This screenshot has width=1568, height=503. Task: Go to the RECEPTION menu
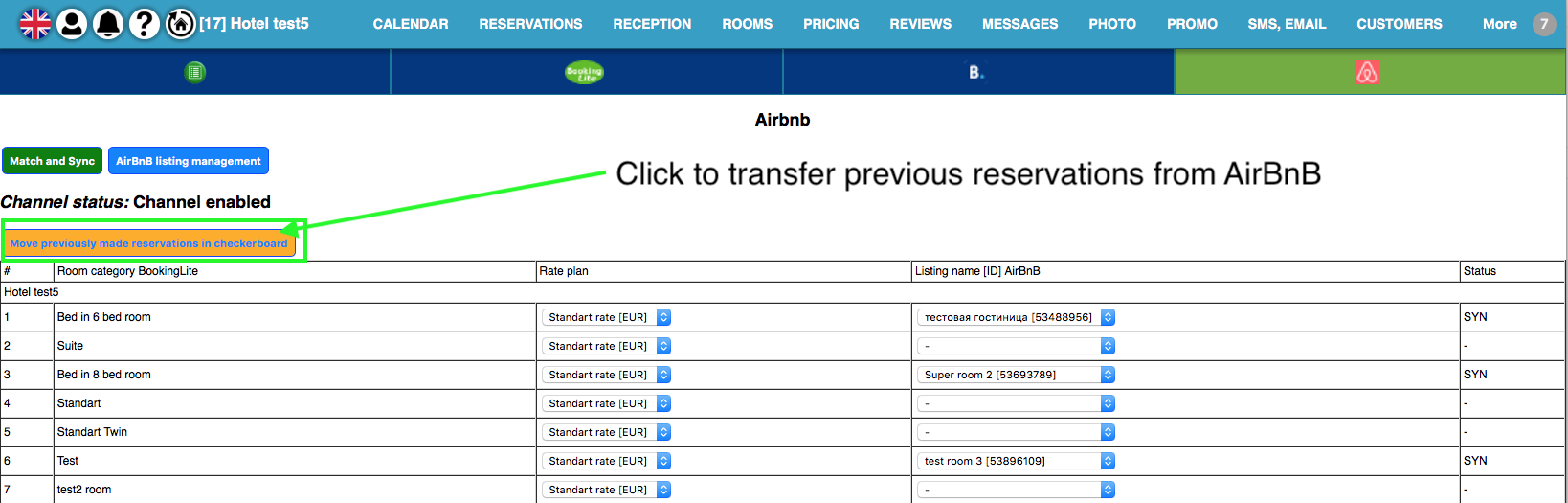click(652, 24)
